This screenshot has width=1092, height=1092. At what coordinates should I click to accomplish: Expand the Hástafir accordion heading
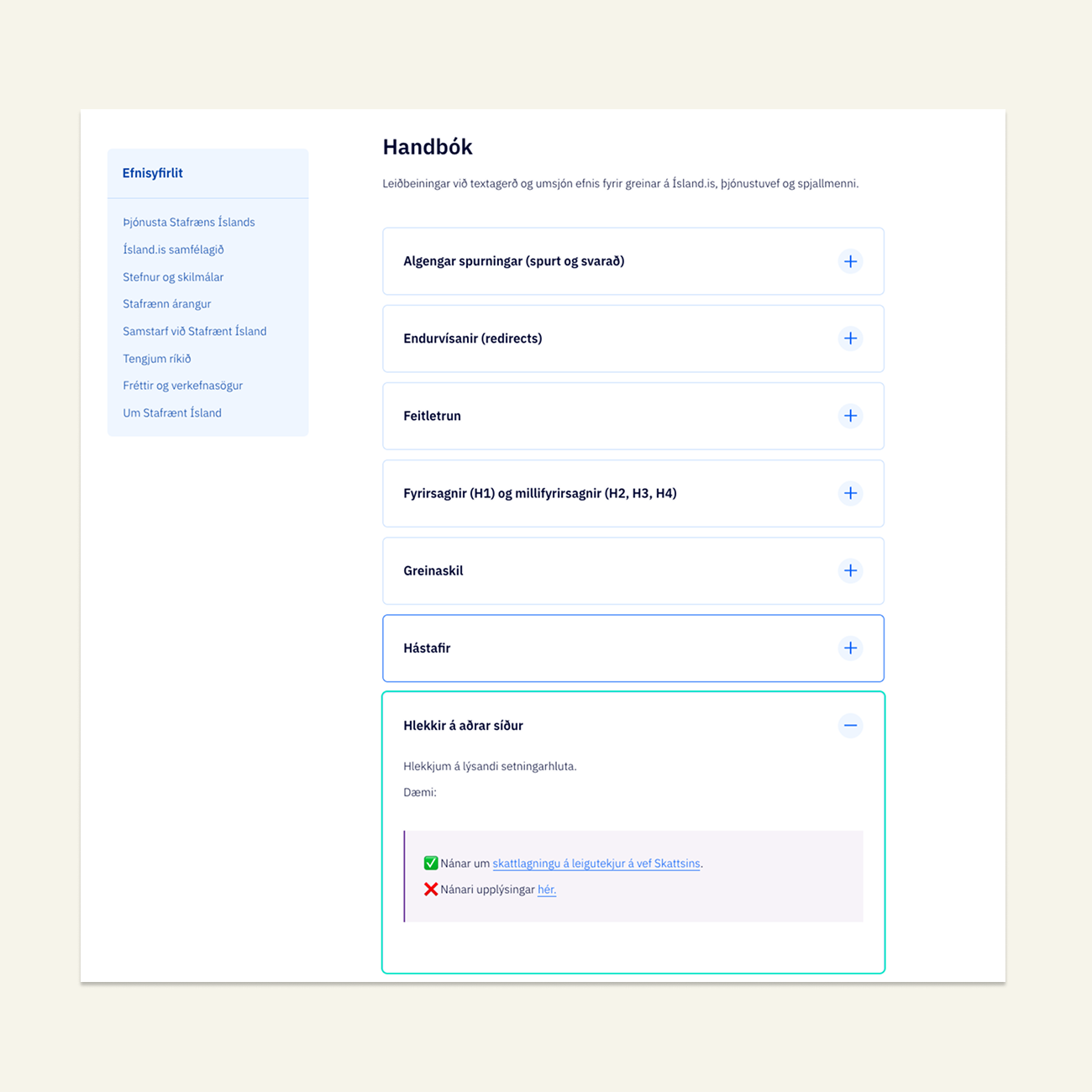click(427, 648)
